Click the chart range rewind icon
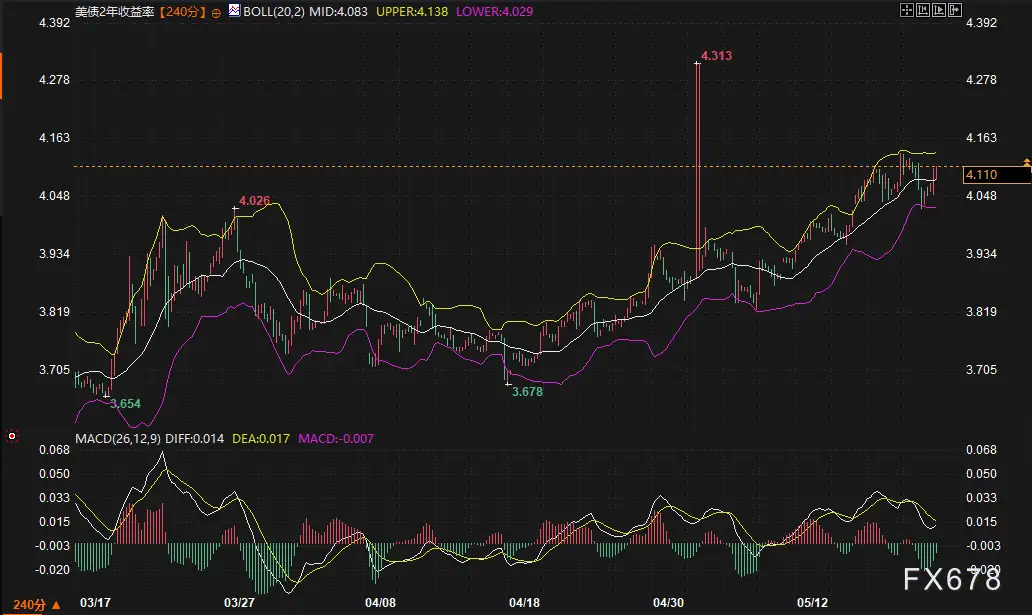 click(923, 10)
